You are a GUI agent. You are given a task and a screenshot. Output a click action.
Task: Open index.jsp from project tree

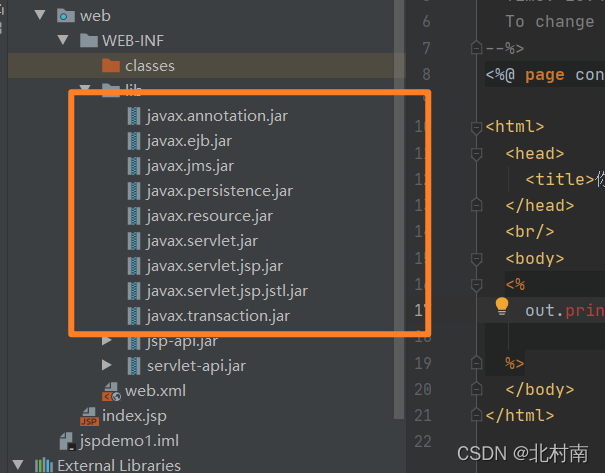[134, 416]
